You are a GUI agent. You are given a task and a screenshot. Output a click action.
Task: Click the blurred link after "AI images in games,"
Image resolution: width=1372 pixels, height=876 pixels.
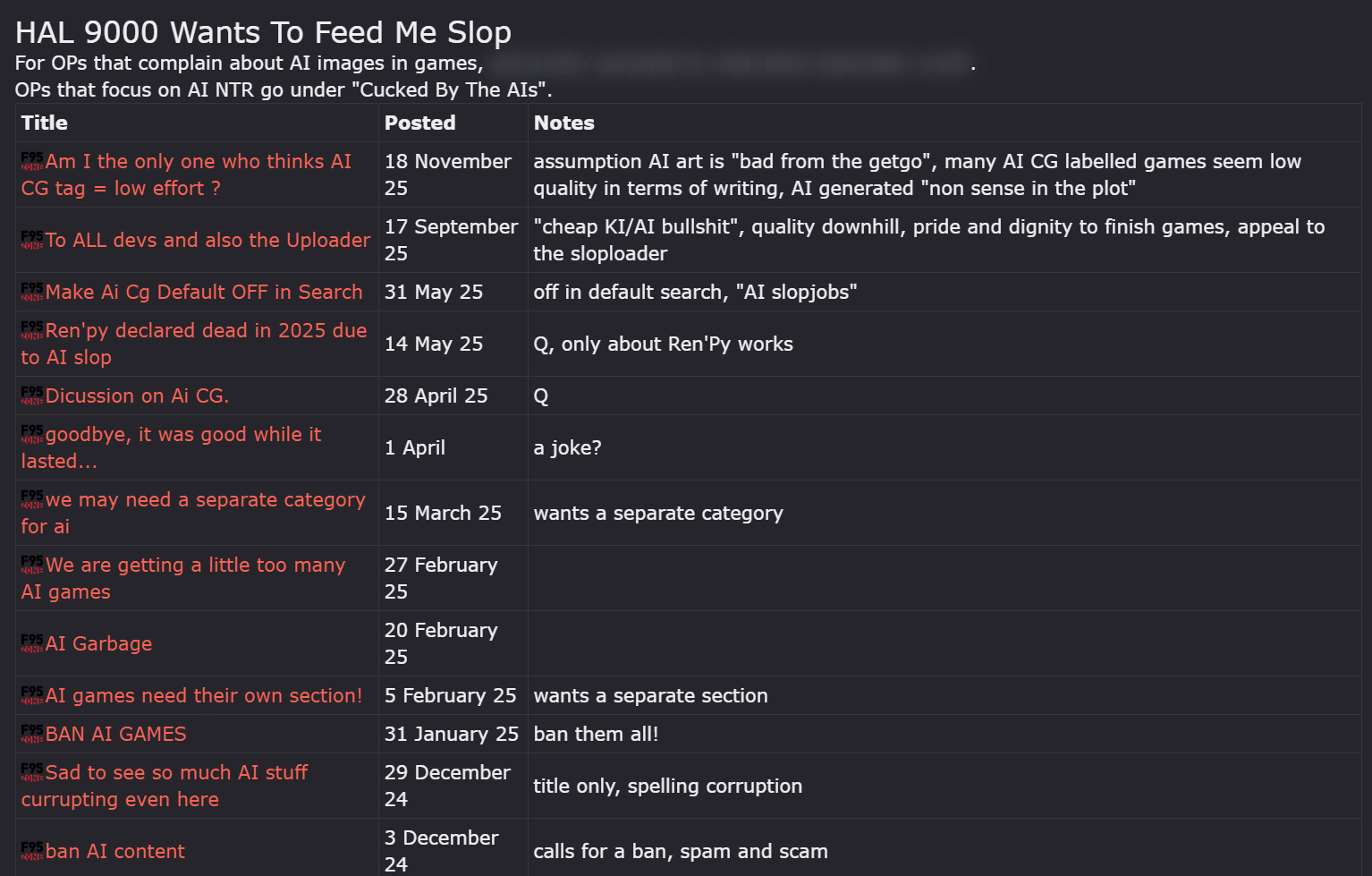(731, 64)
